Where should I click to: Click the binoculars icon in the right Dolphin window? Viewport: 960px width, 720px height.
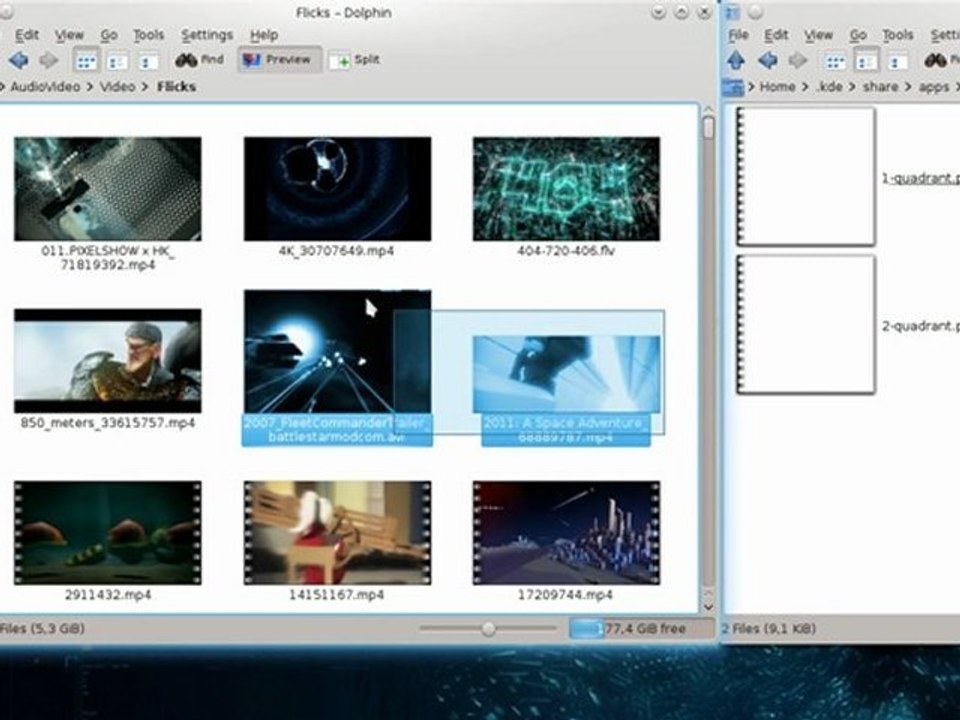click(935, 61)
